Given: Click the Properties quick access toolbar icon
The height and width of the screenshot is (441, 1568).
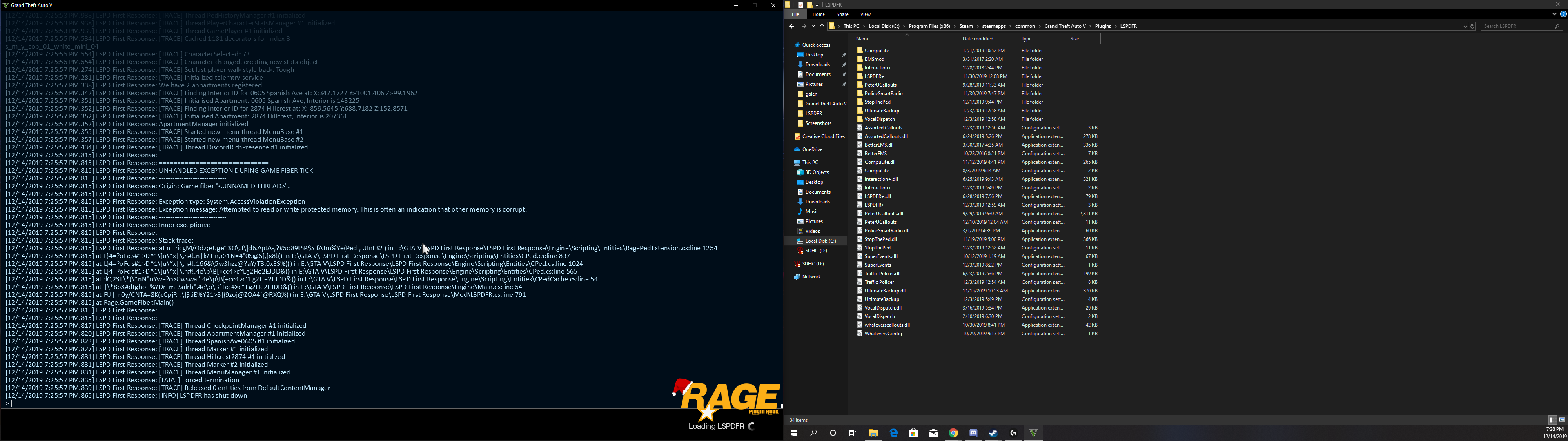Looking at the screenshot, I should 801,5.
